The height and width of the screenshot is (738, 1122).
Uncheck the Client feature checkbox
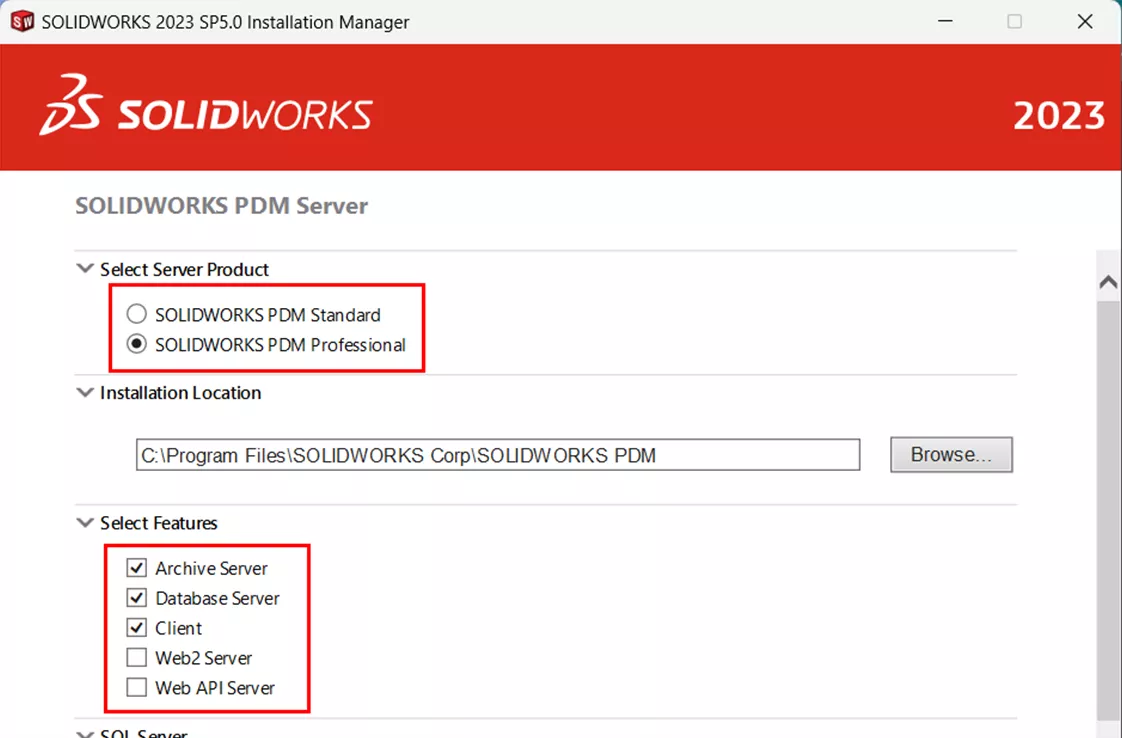[137, 628]
